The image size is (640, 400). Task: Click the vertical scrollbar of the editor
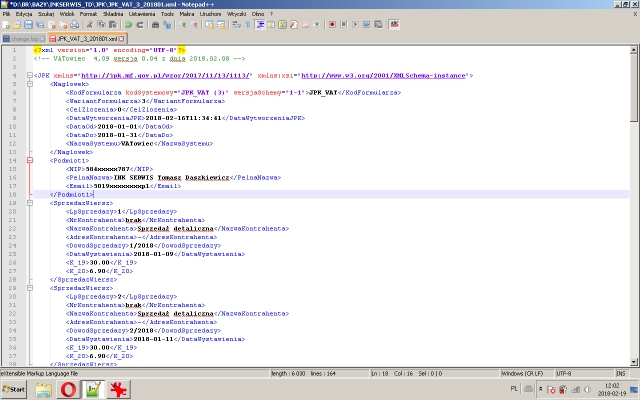coord(634,200)
